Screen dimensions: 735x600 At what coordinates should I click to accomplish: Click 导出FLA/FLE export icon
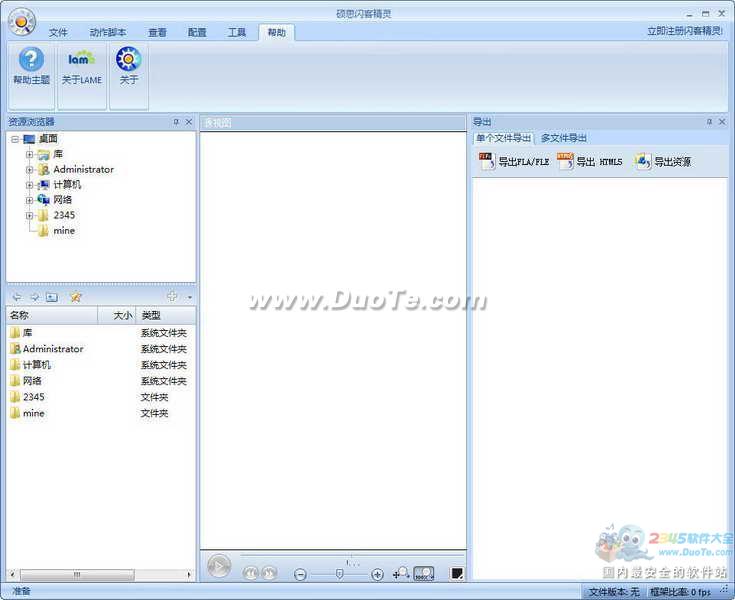point(514,162)
